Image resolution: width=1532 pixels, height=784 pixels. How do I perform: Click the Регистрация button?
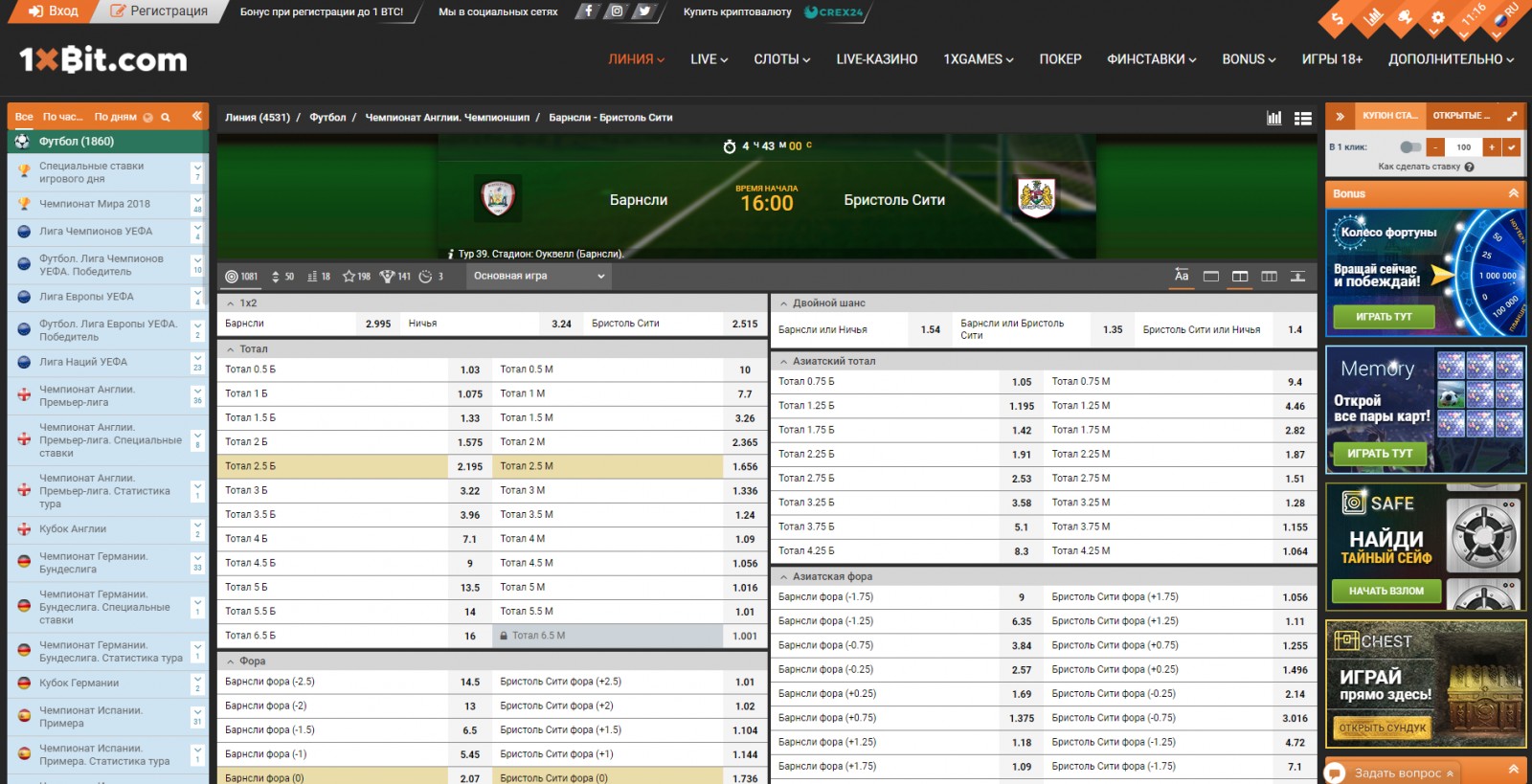coord(159,11)
